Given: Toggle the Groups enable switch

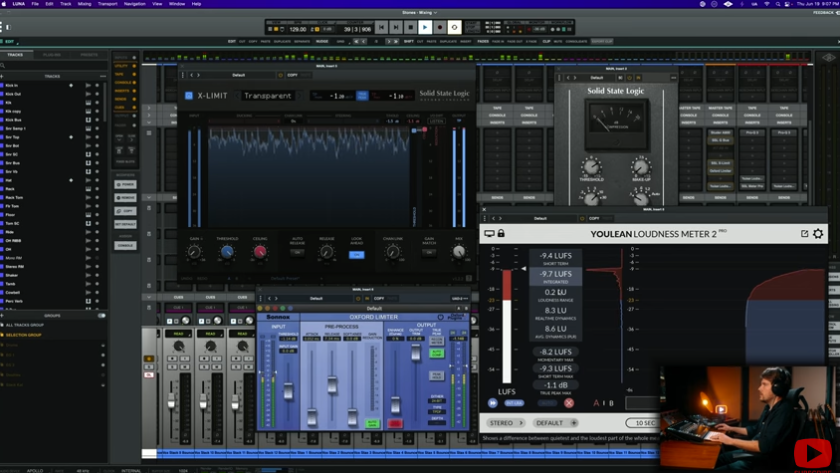Looking at the screenshot, I should click(x=101, y=316).
